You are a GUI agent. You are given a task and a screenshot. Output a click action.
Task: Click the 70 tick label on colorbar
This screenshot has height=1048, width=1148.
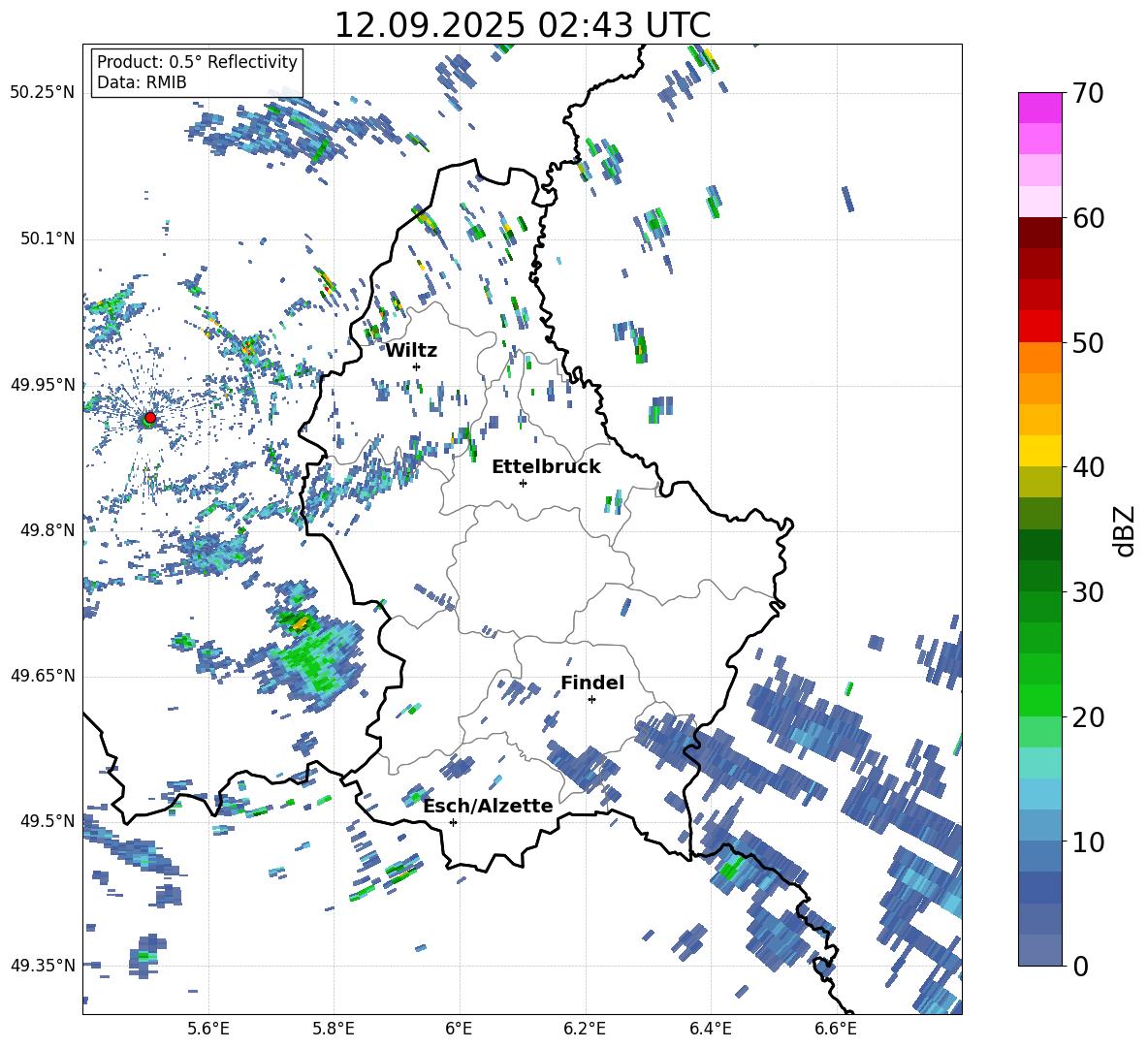coord(1088,93)
